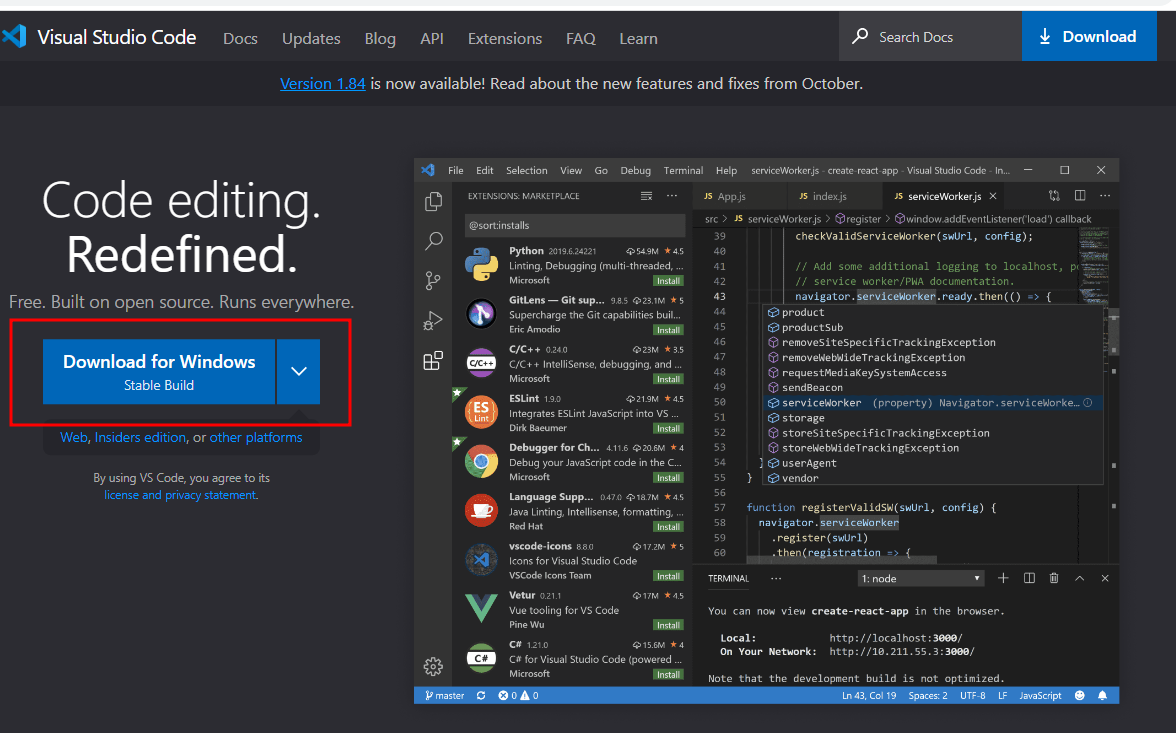Image resolution: width=1176 pixels, height=733 pixels.
Task: Select sendBeacon suggestion in autocomplete list
Action: 934,388
